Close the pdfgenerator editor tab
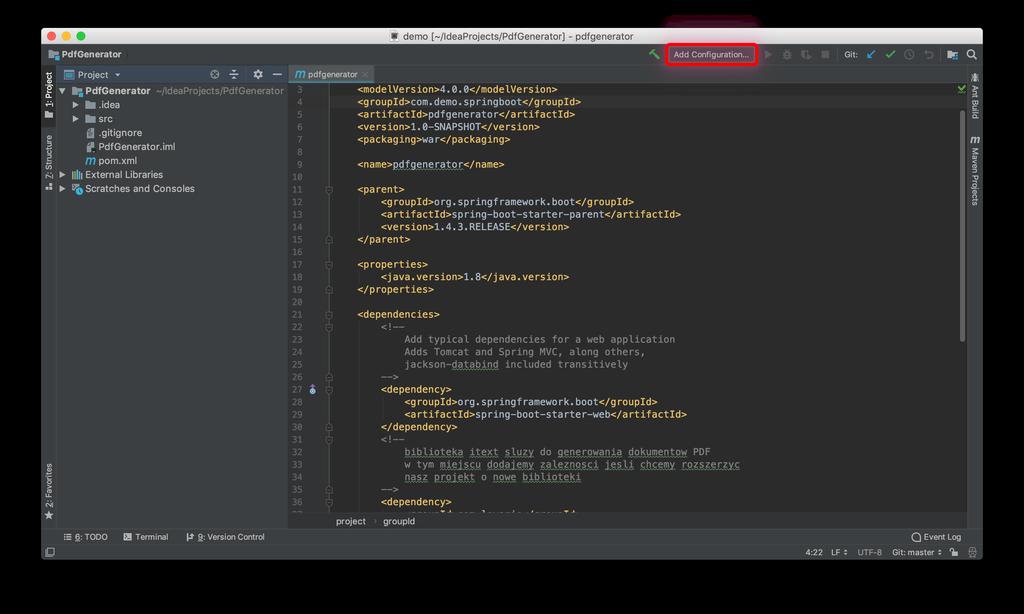 tap(366, 74)
